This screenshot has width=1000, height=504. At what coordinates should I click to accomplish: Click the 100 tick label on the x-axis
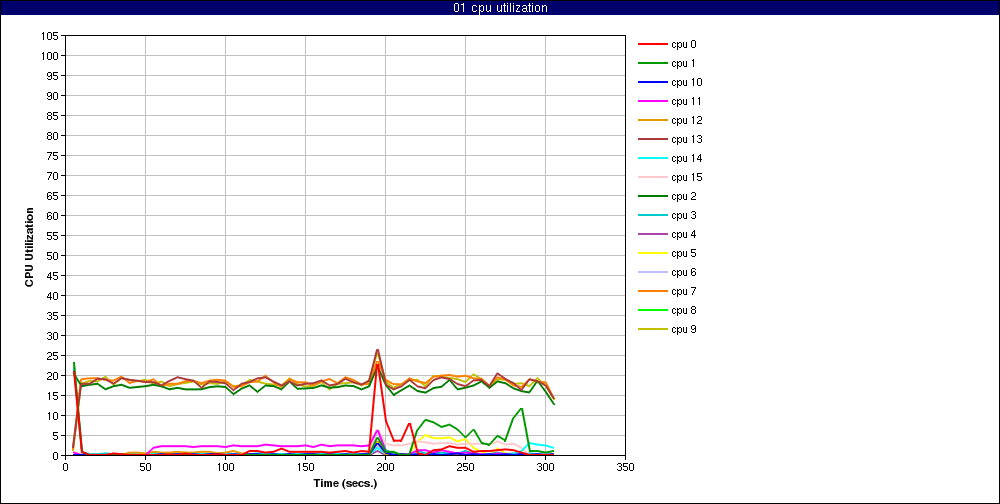(x=225, y=466)
